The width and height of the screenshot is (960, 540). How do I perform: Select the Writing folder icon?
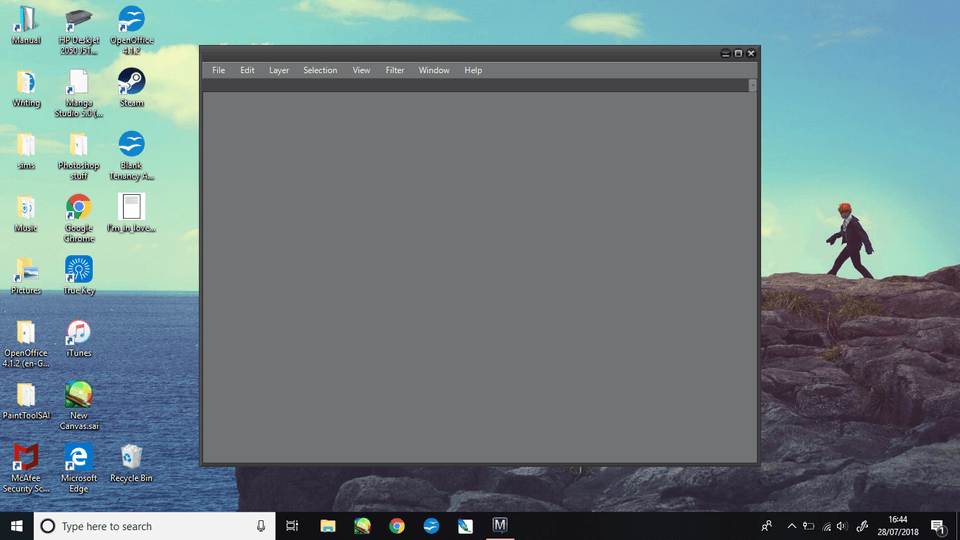[x=26, y=89]
